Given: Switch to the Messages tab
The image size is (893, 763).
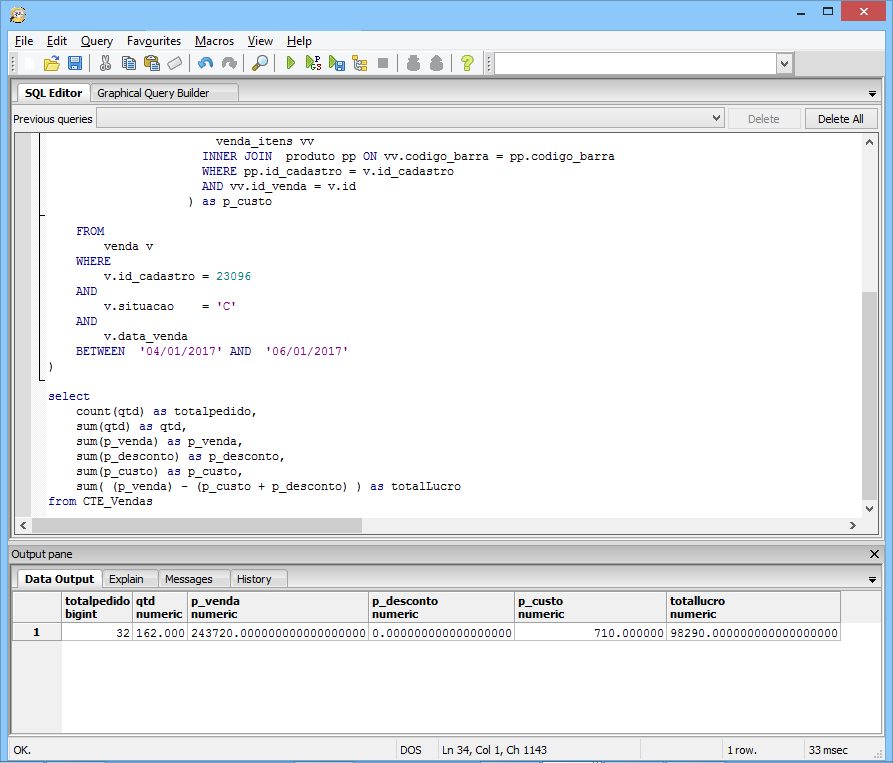Looking at the screenshot, I should point(188,579).
